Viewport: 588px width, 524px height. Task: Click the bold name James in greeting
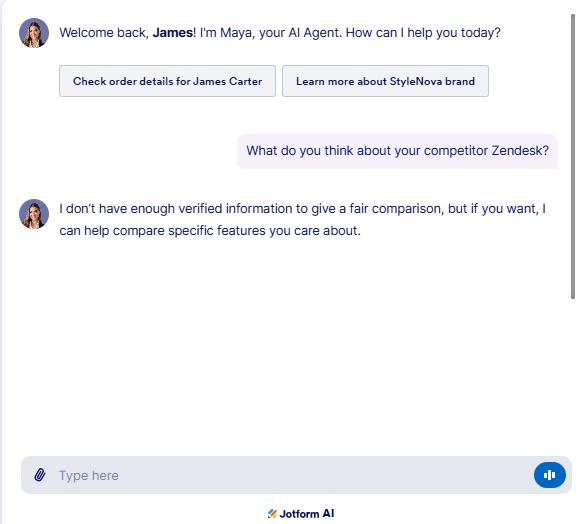[172, 33]
